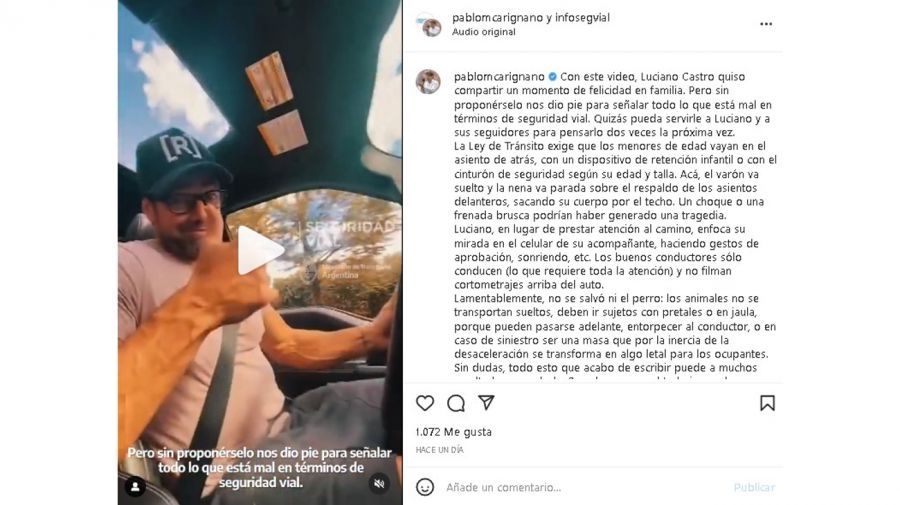Open pablomcarignano profile in header
This screenshot has width=900, height=505.
(498, 18)
